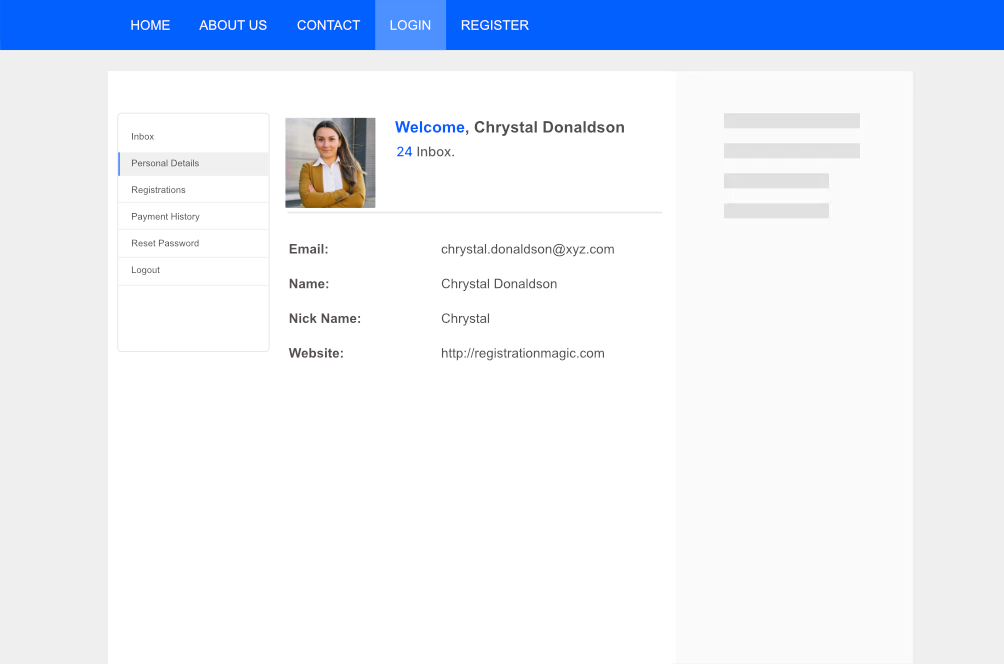The width and height of the screenshot is (1004, 664).
Task: View Payment History in the sidebar
Action: (165, 217)
